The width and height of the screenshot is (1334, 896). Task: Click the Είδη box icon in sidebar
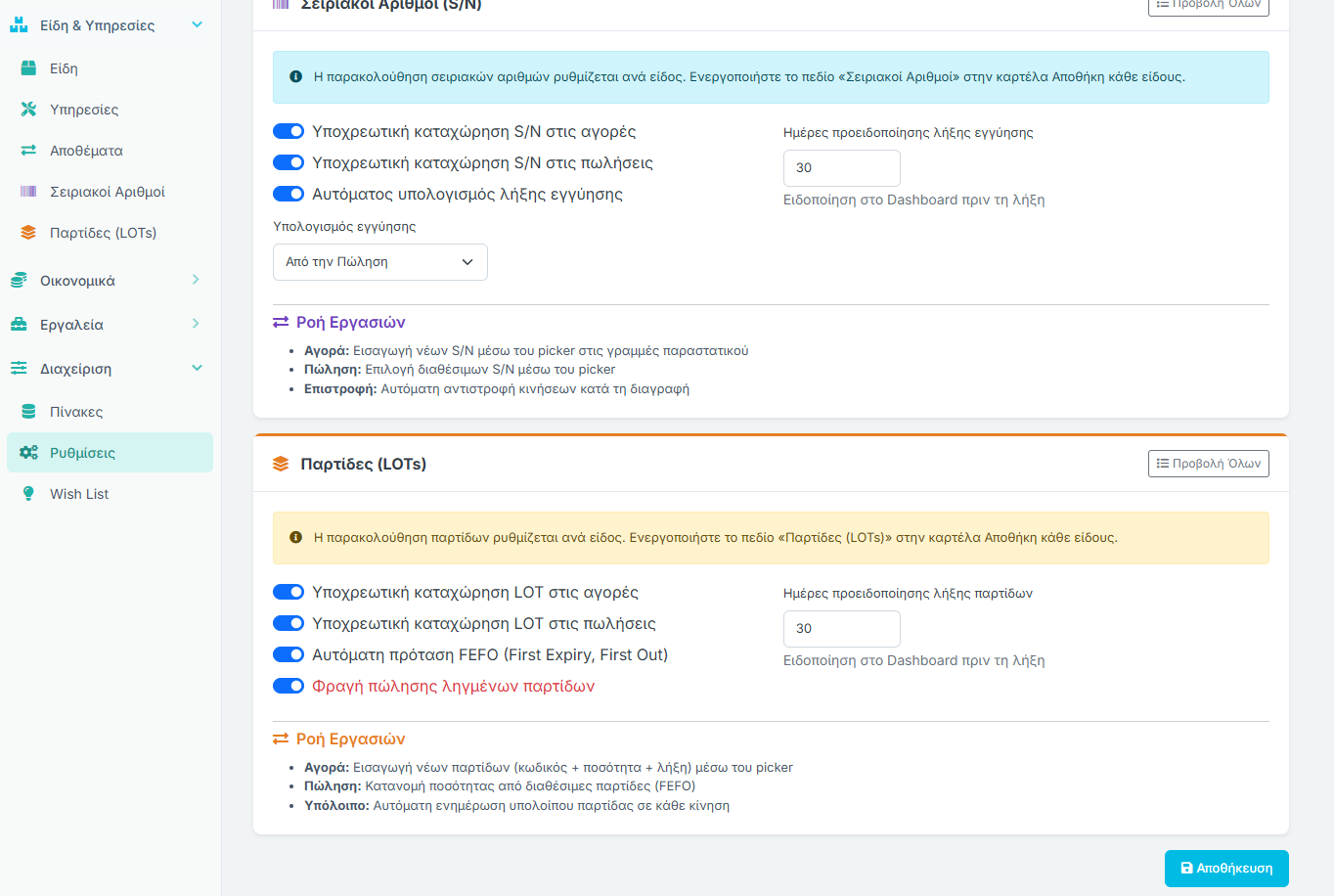28,68
